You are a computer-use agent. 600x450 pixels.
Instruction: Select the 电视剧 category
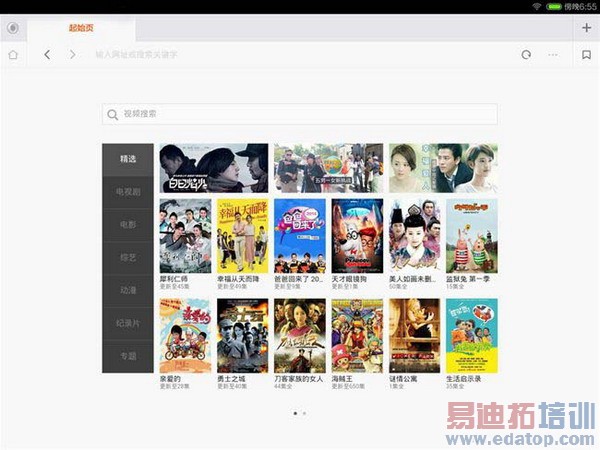[128, 192]
